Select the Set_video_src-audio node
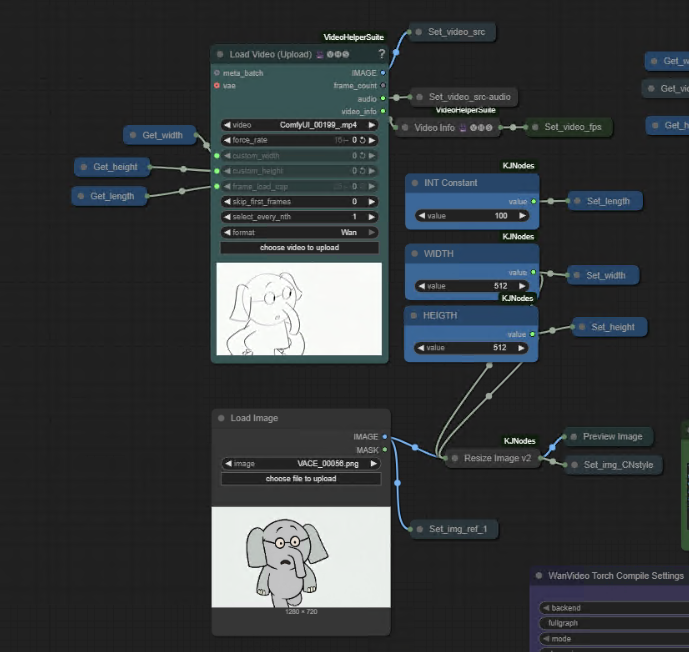The height and width of the screenshot is (652, 689). pyautogui.click(x=464, y=97)
